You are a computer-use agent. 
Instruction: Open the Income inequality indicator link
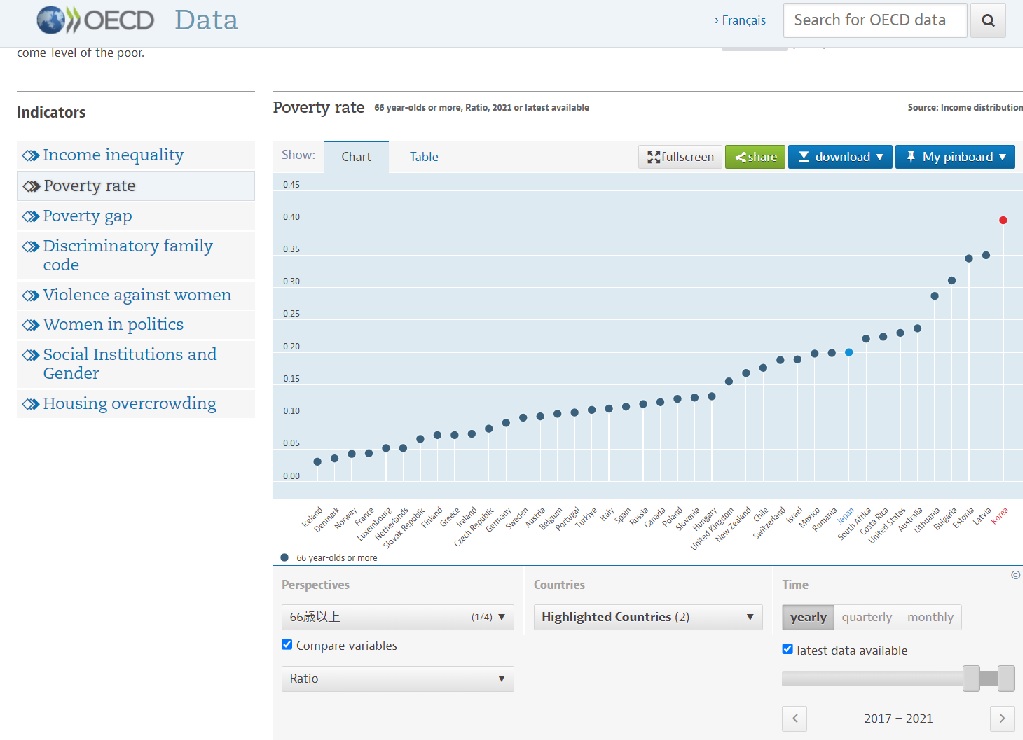[x=113, y=155]
